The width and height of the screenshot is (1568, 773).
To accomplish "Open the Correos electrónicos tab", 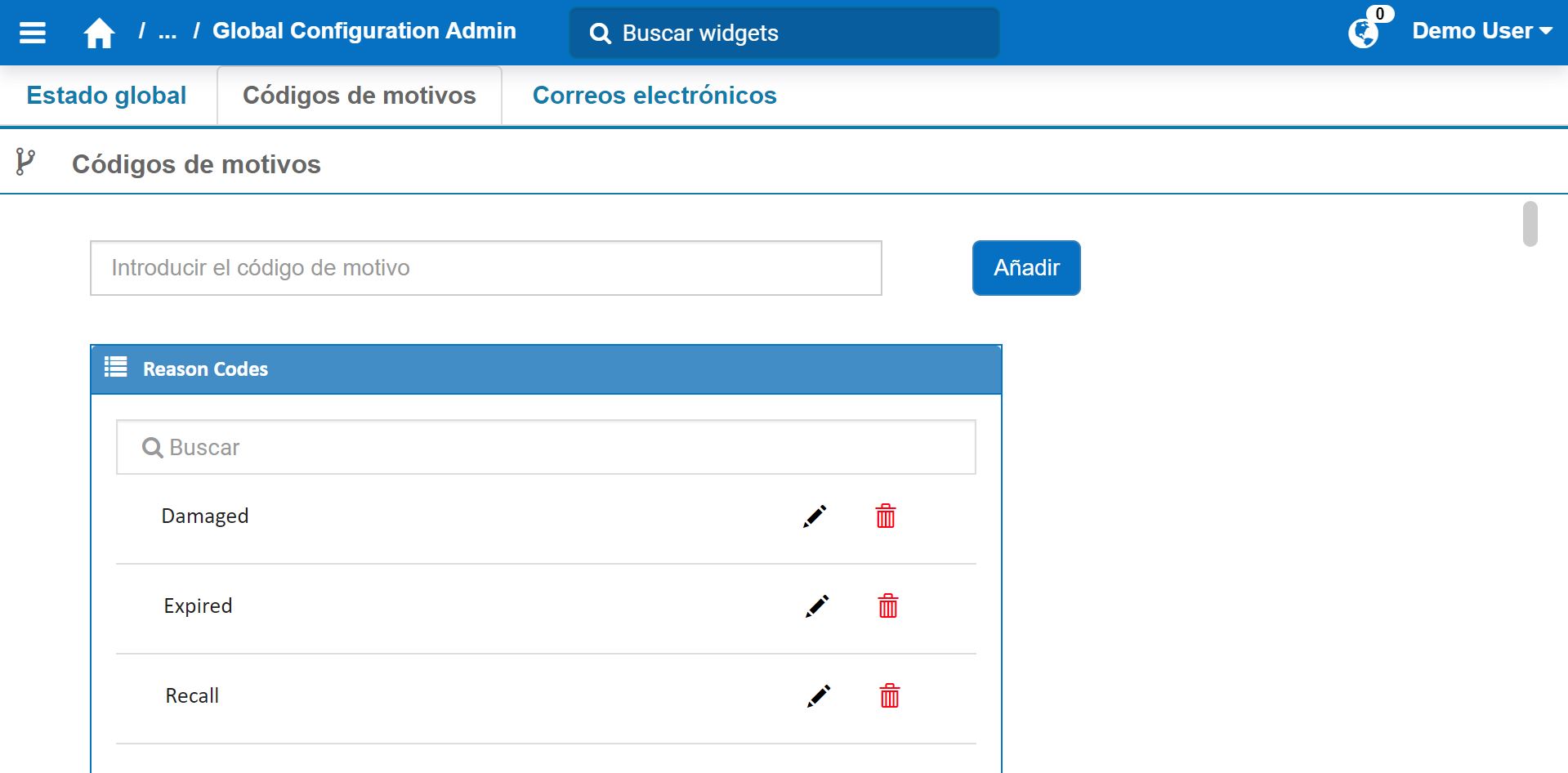I will click(654, 96).
